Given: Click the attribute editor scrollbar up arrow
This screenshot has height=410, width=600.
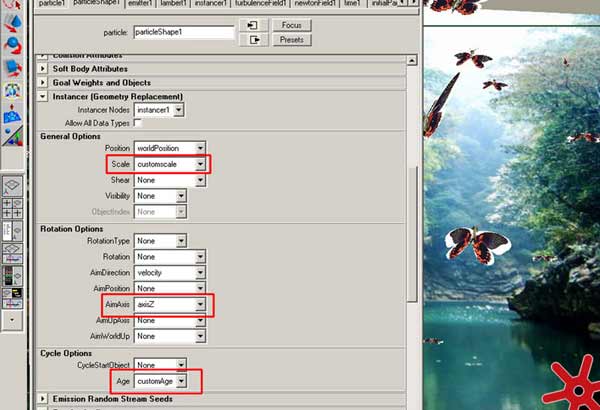Looking at the screenshot, I should pyautogui.click(x=412, y=60).
